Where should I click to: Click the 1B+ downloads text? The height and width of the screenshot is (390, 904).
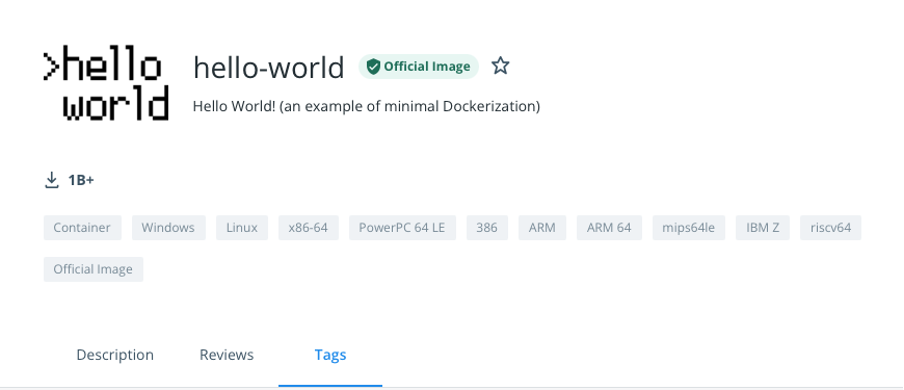81,180
